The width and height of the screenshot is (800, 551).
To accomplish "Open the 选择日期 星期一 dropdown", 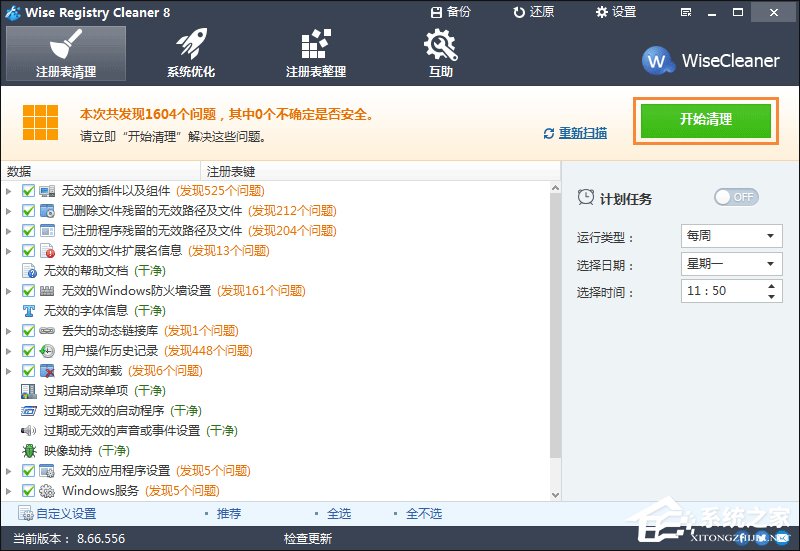I will pyautogui.click(x=731, y=264).
